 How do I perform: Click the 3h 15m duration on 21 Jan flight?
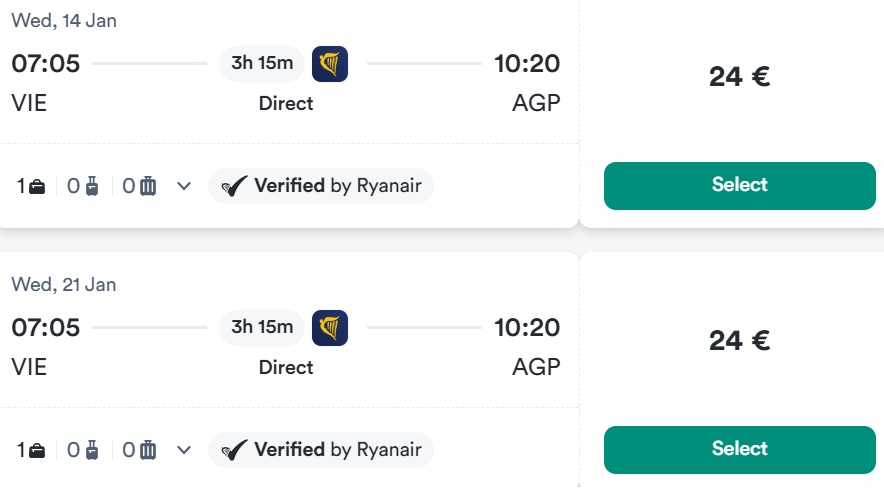click(262, 327)
